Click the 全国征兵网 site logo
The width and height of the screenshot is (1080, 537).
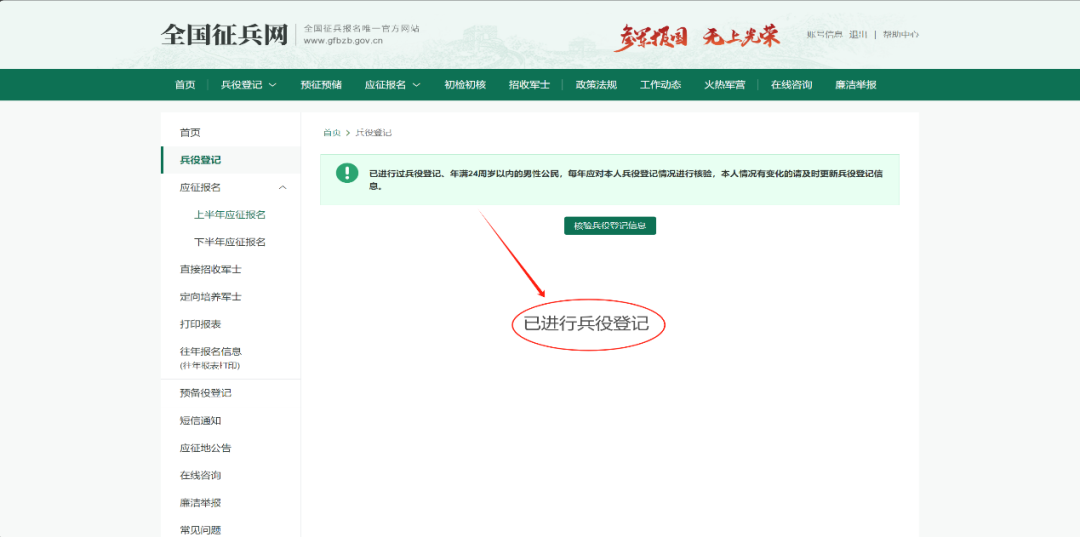point(224,35)
